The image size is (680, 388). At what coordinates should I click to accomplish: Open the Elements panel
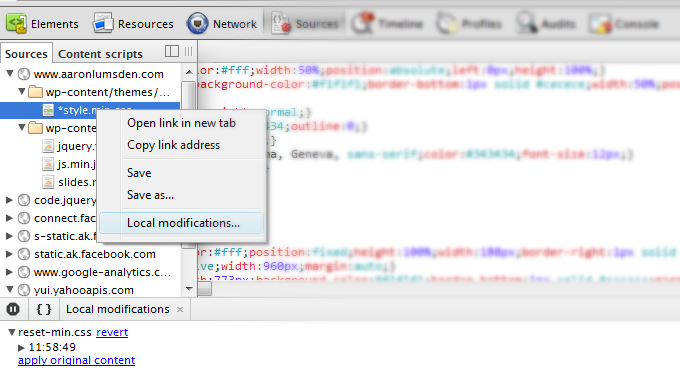click(x=42, y=24)
